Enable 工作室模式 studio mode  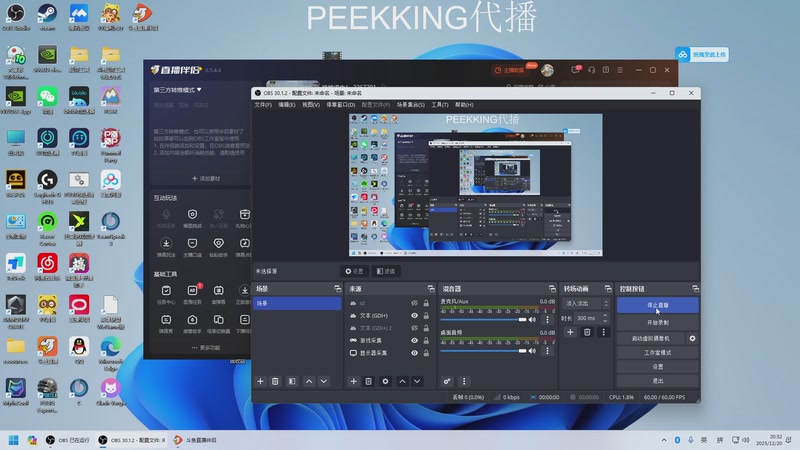pos(658,353)
